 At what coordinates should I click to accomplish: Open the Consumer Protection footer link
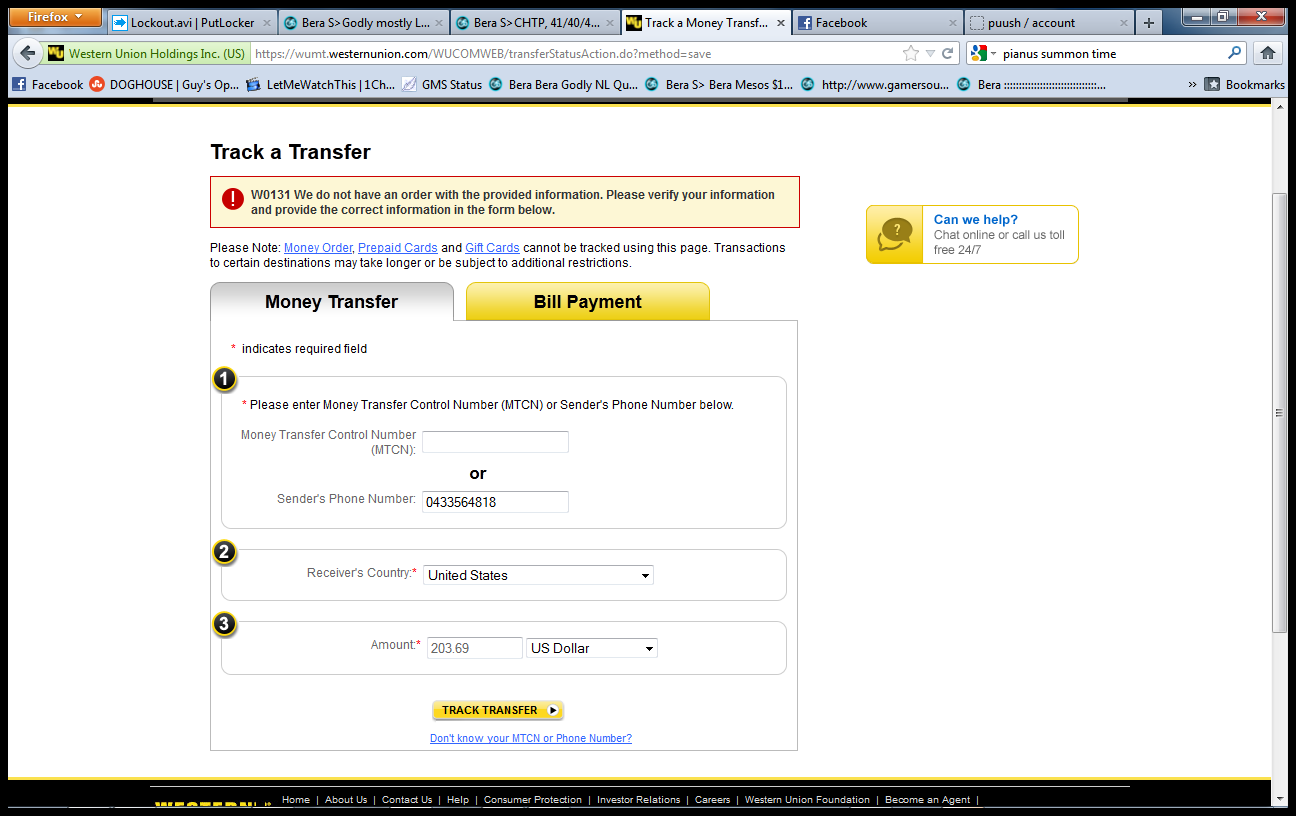(533, 800)
